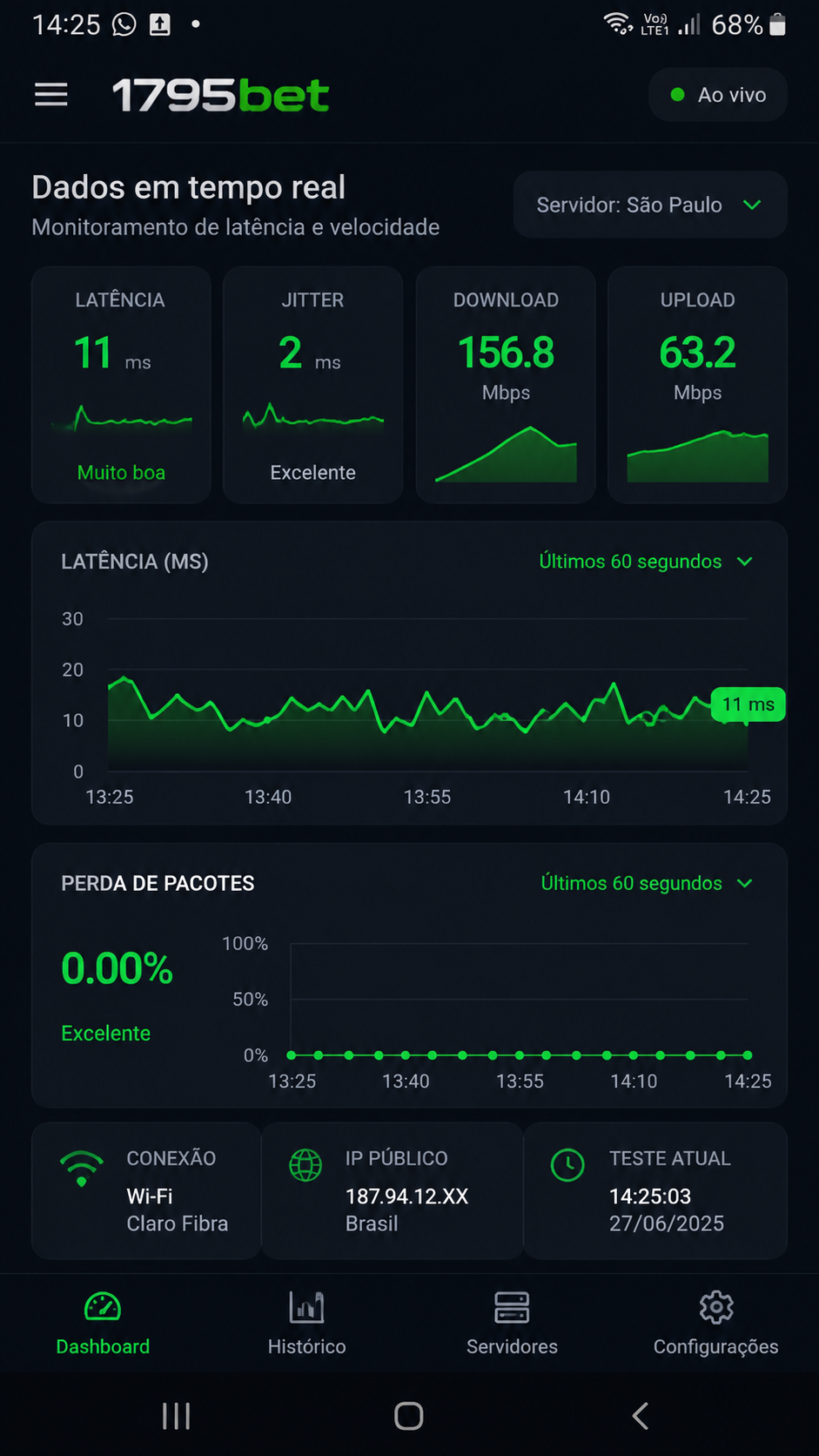
Task: Tap the globe icon for public IP
Action: click(x=305, y=1165)
